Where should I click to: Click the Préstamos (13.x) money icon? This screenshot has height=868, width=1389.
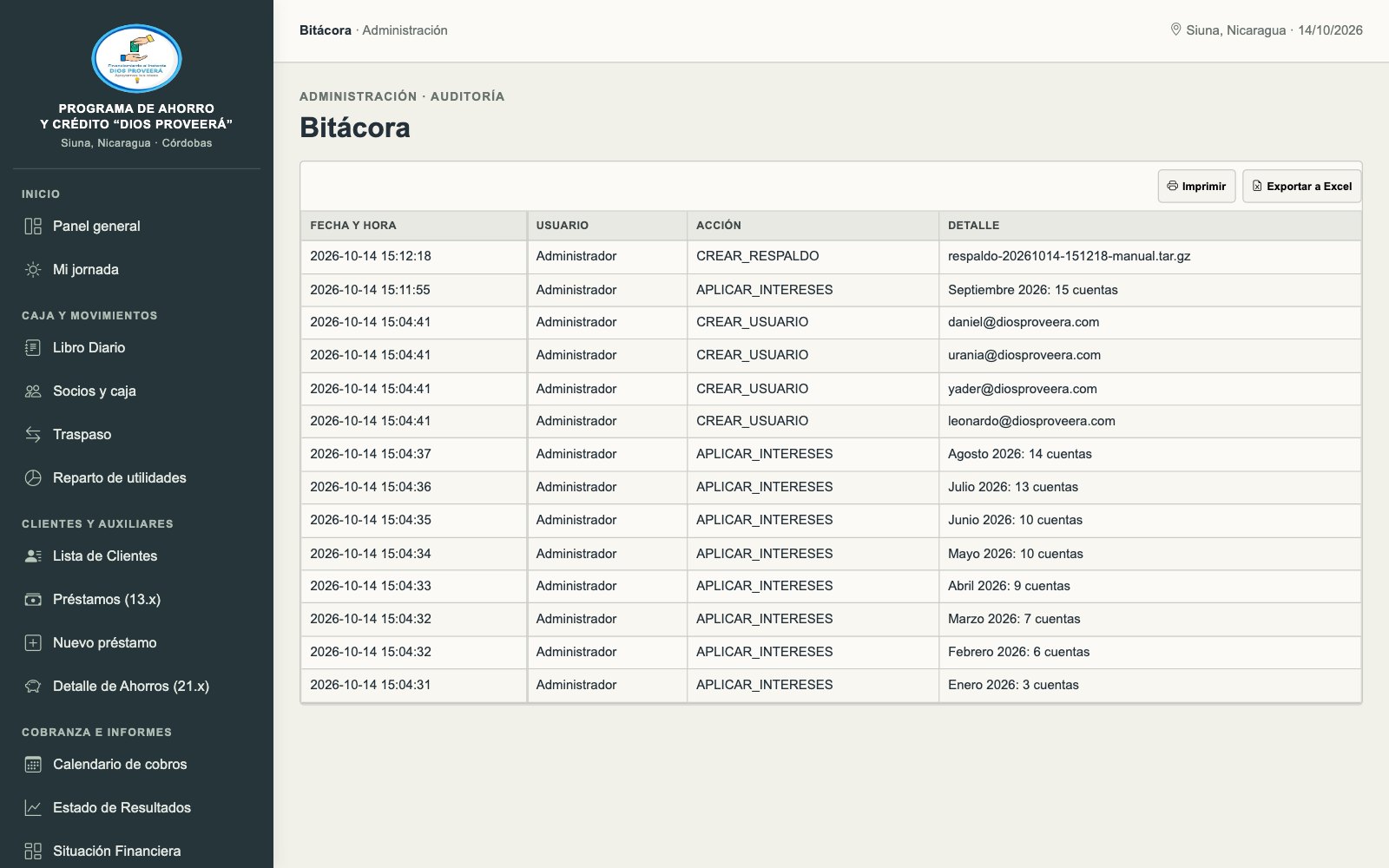coord(33,600)
